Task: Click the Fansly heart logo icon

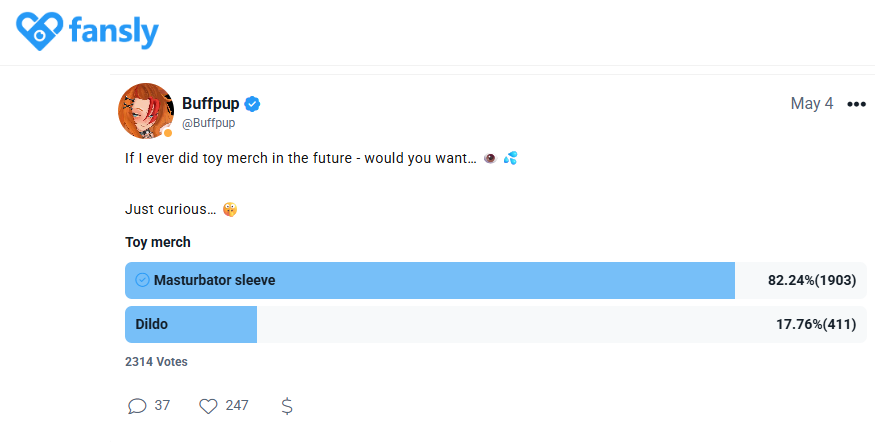Action: tap(39, 31)
